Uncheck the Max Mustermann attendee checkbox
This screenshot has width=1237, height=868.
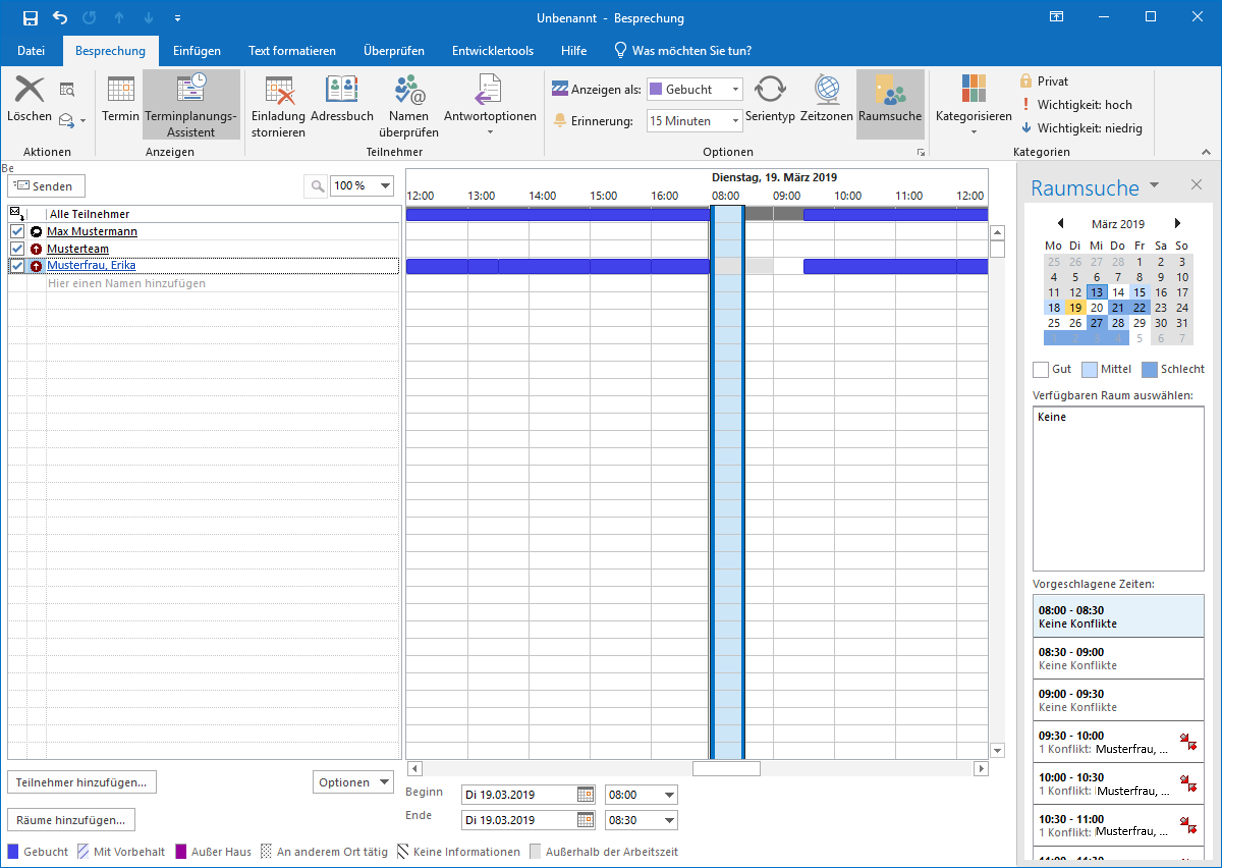(x=17, y=232)
